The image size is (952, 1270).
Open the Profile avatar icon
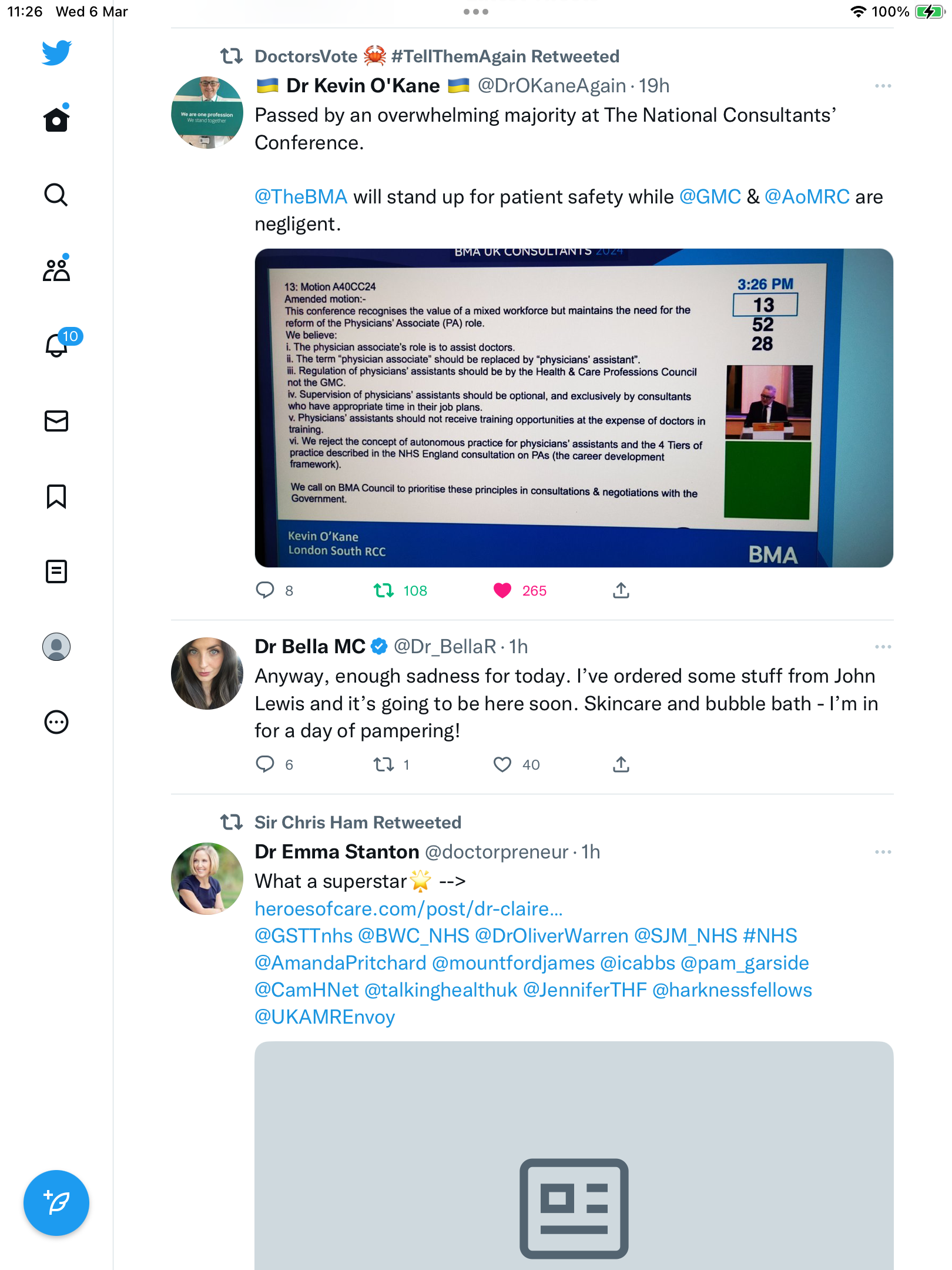(x=56, y=647)
